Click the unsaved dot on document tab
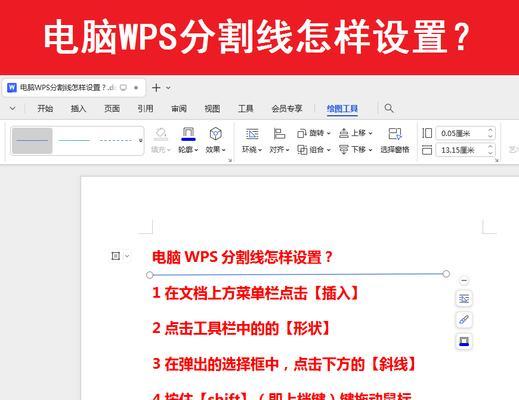 (x=136, y=88)
